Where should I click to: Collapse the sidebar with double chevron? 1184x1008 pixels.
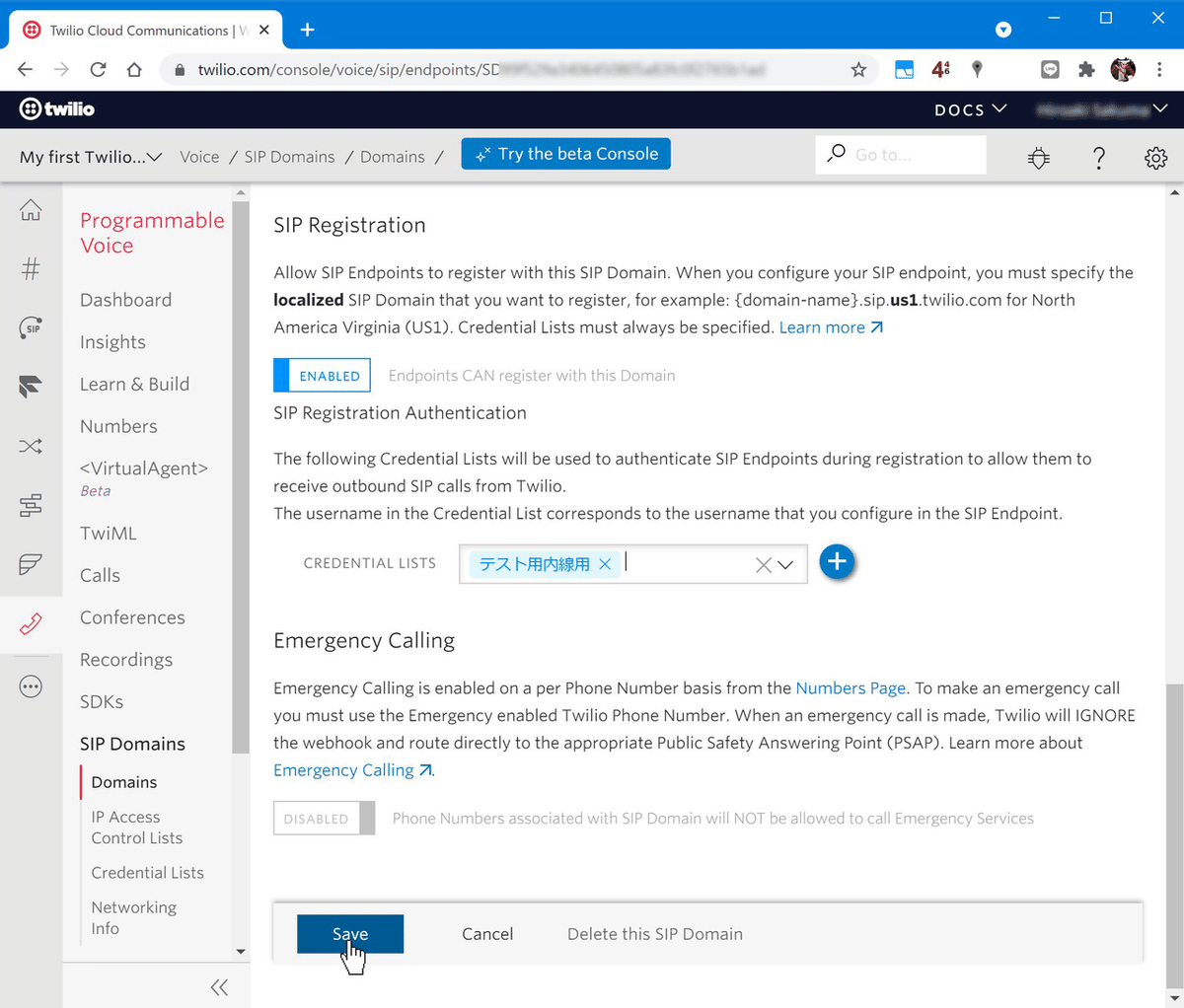219,987
